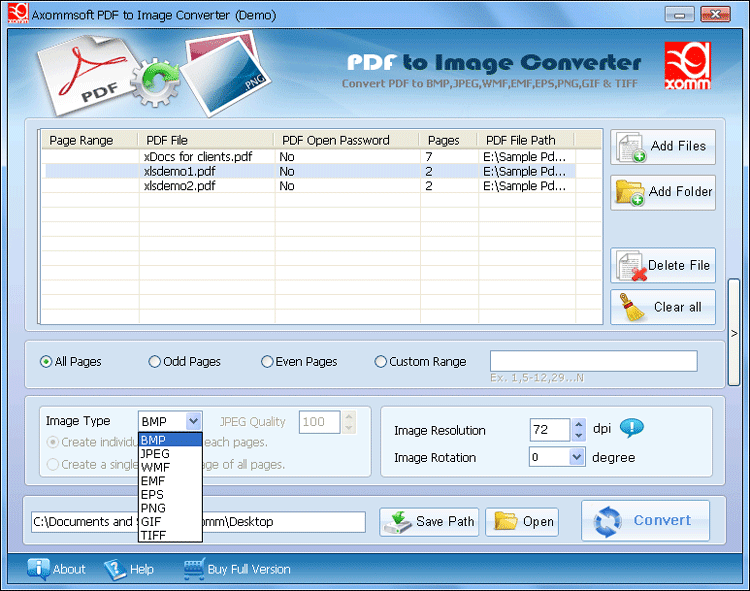Open the Image Rotation dropdown
The height and width of the screenshot is (591, 750).
pyautogui.click(x=577, y=457)
